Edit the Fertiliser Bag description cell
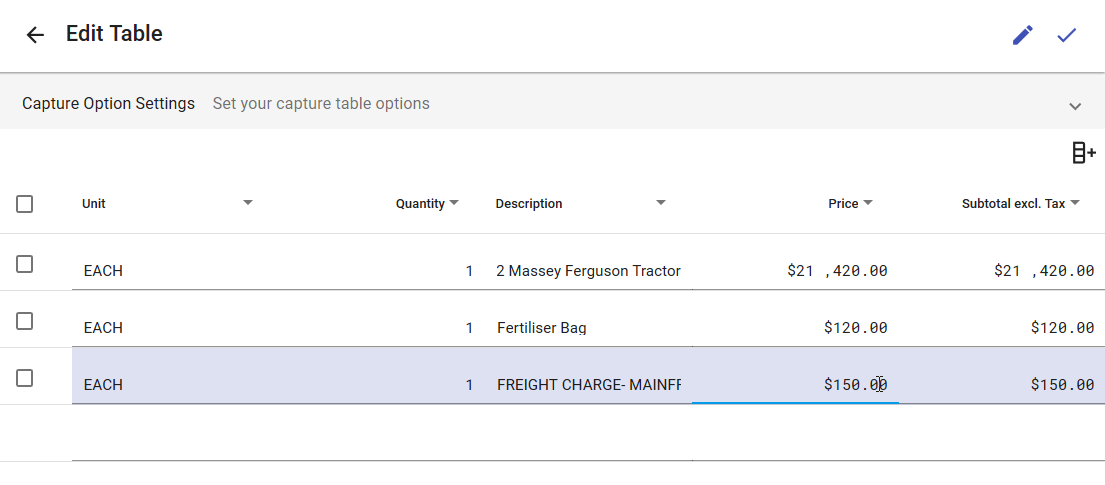The width and height of the screenshot is (1105, 485). [588, 328]
